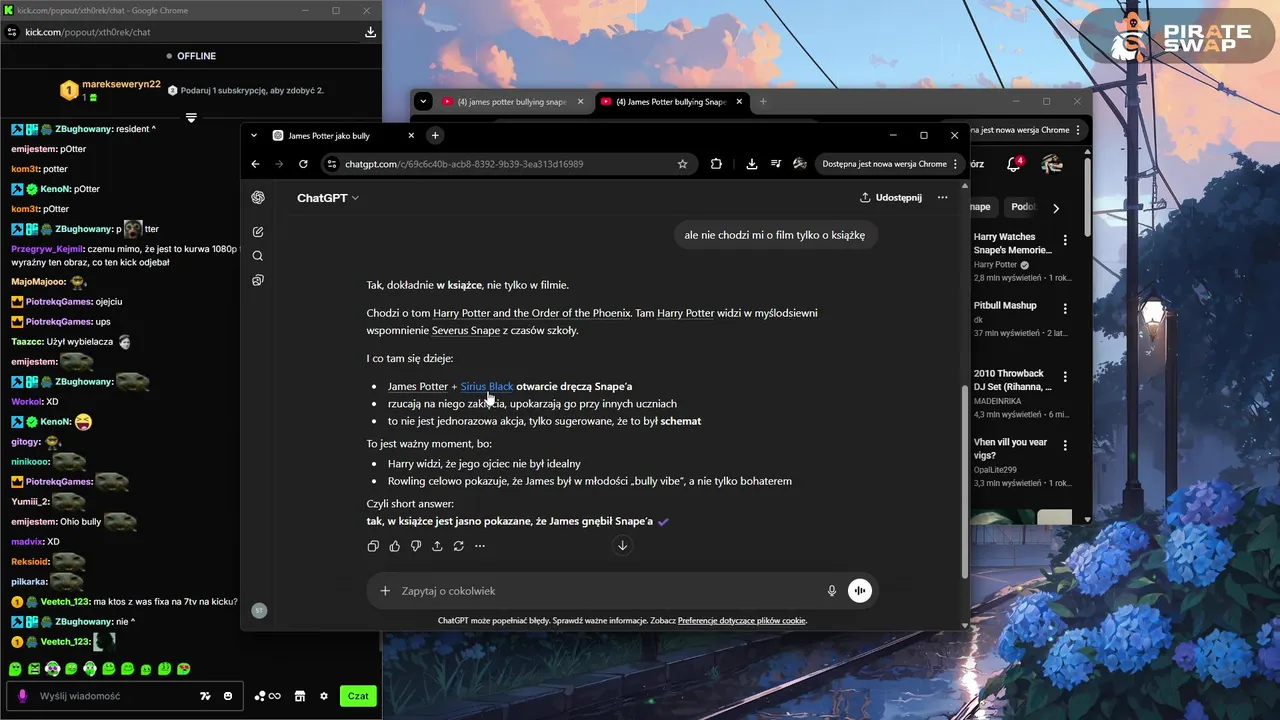This screenshot has width=1280, height=720.
Task: Open new tab in YouTube window
Action: click(763, 101)
